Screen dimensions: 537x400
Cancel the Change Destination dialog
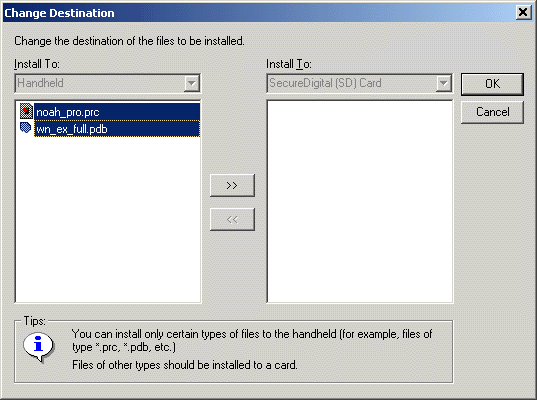point(492,112)
